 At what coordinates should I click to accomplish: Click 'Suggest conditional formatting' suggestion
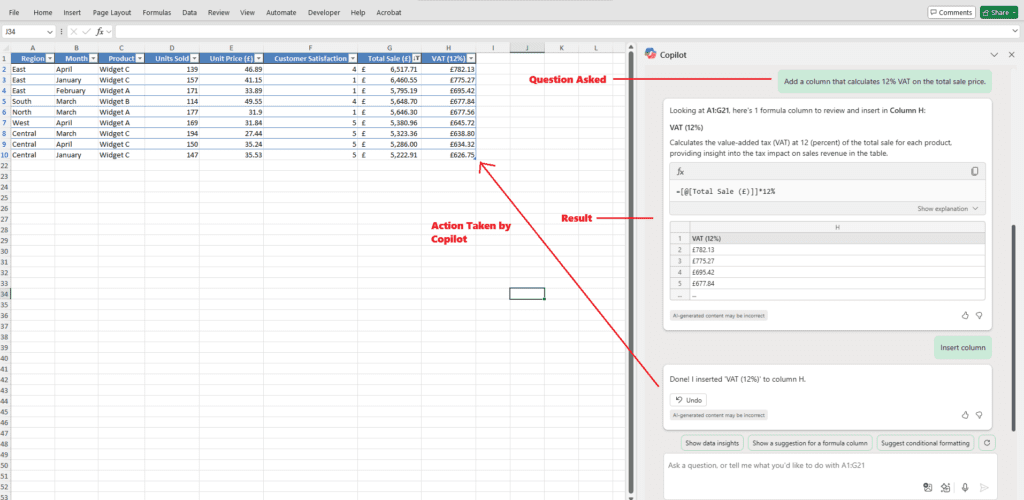click(x=925, y=443)
